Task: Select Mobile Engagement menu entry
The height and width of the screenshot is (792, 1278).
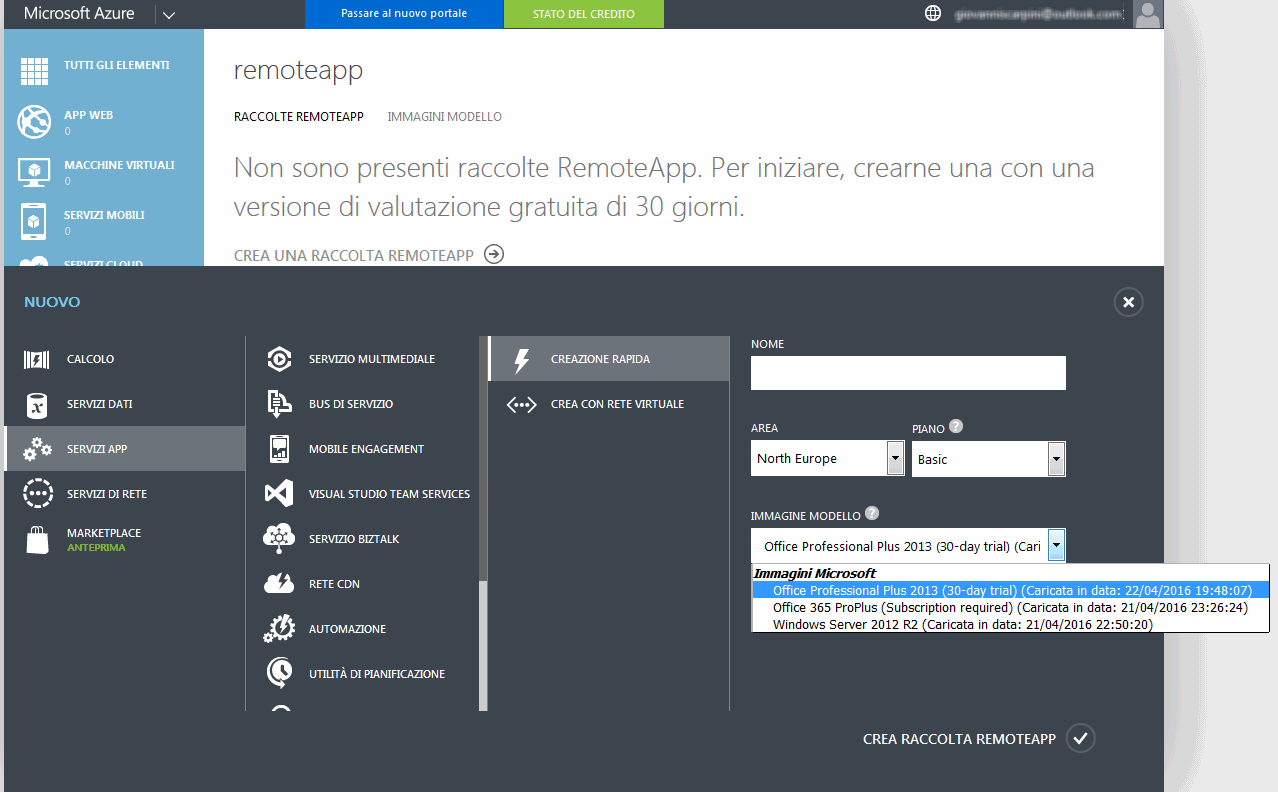Action: tap(367, 449)
